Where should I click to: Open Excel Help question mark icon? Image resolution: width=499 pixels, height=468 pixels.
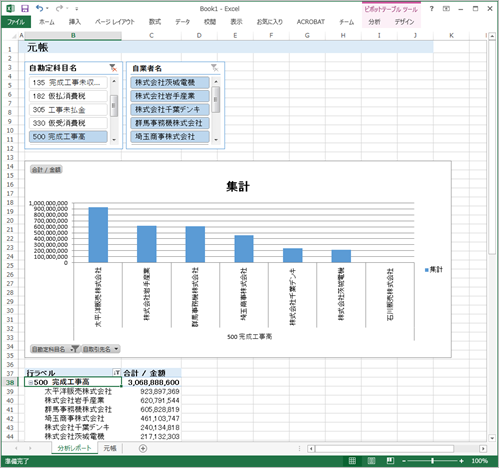coord(432,9)
